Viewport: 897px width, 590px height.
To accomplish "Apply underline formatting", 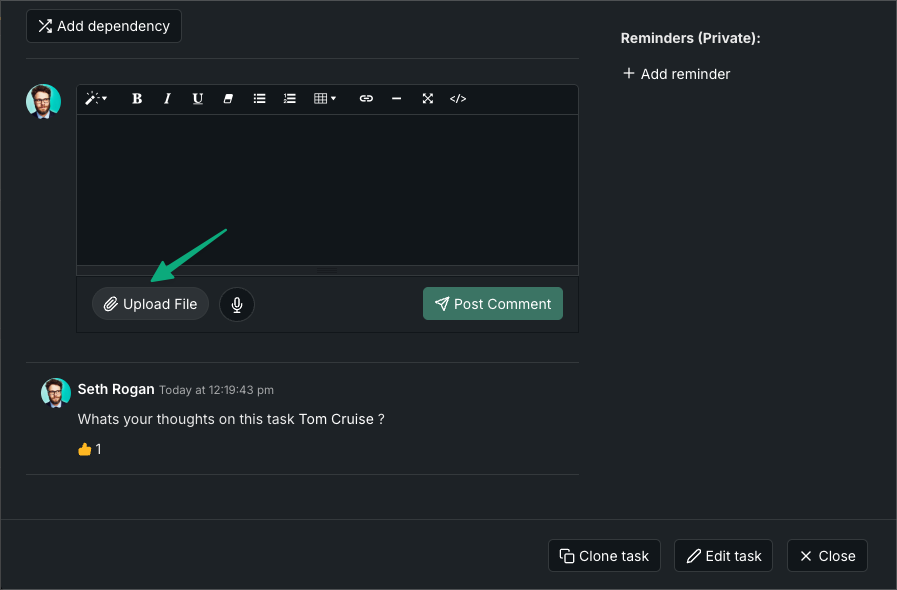I will click(x=198, y=99).
